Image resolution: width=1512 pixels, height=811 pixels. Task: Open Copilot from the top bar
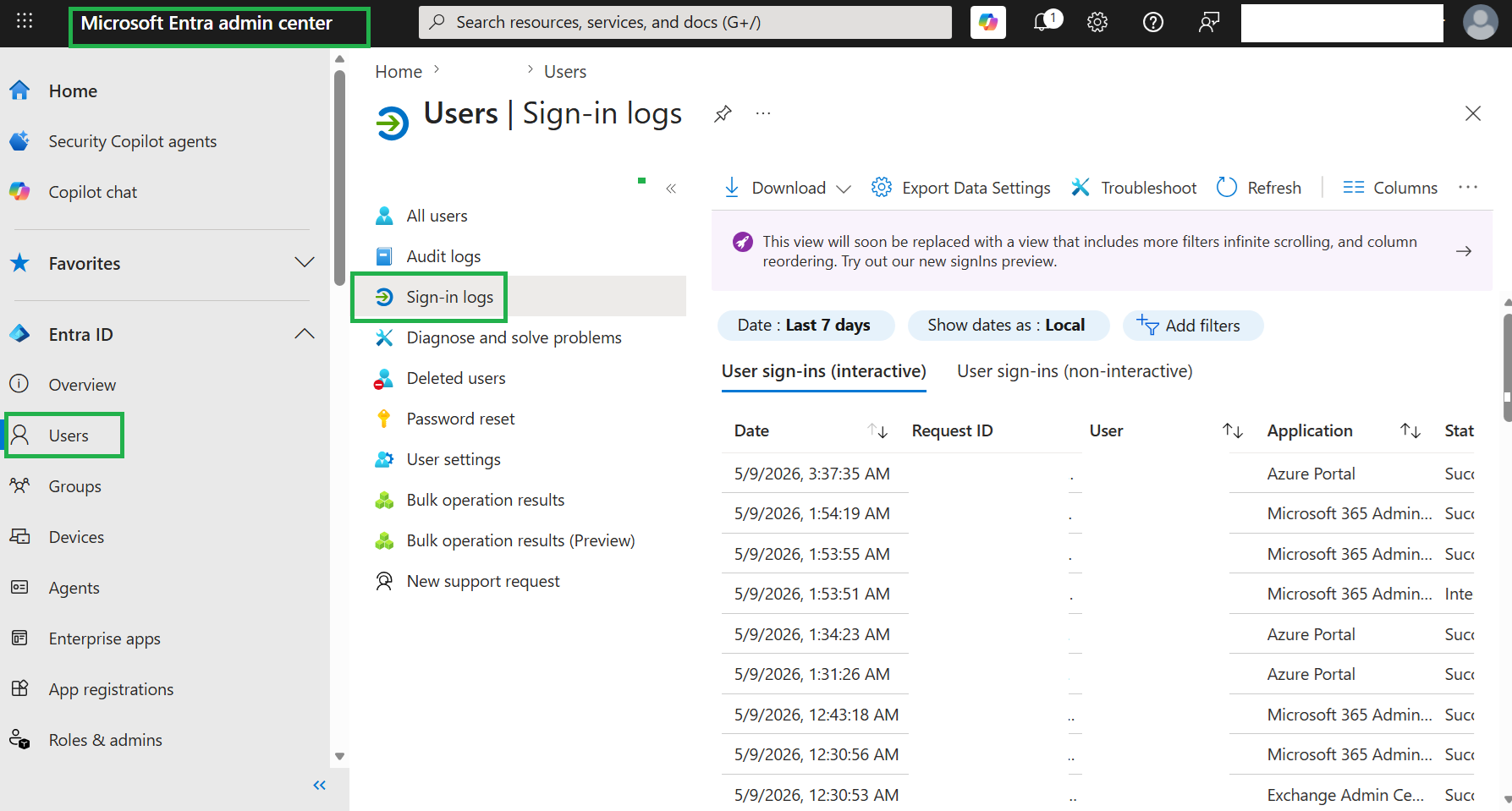[988, 23]
